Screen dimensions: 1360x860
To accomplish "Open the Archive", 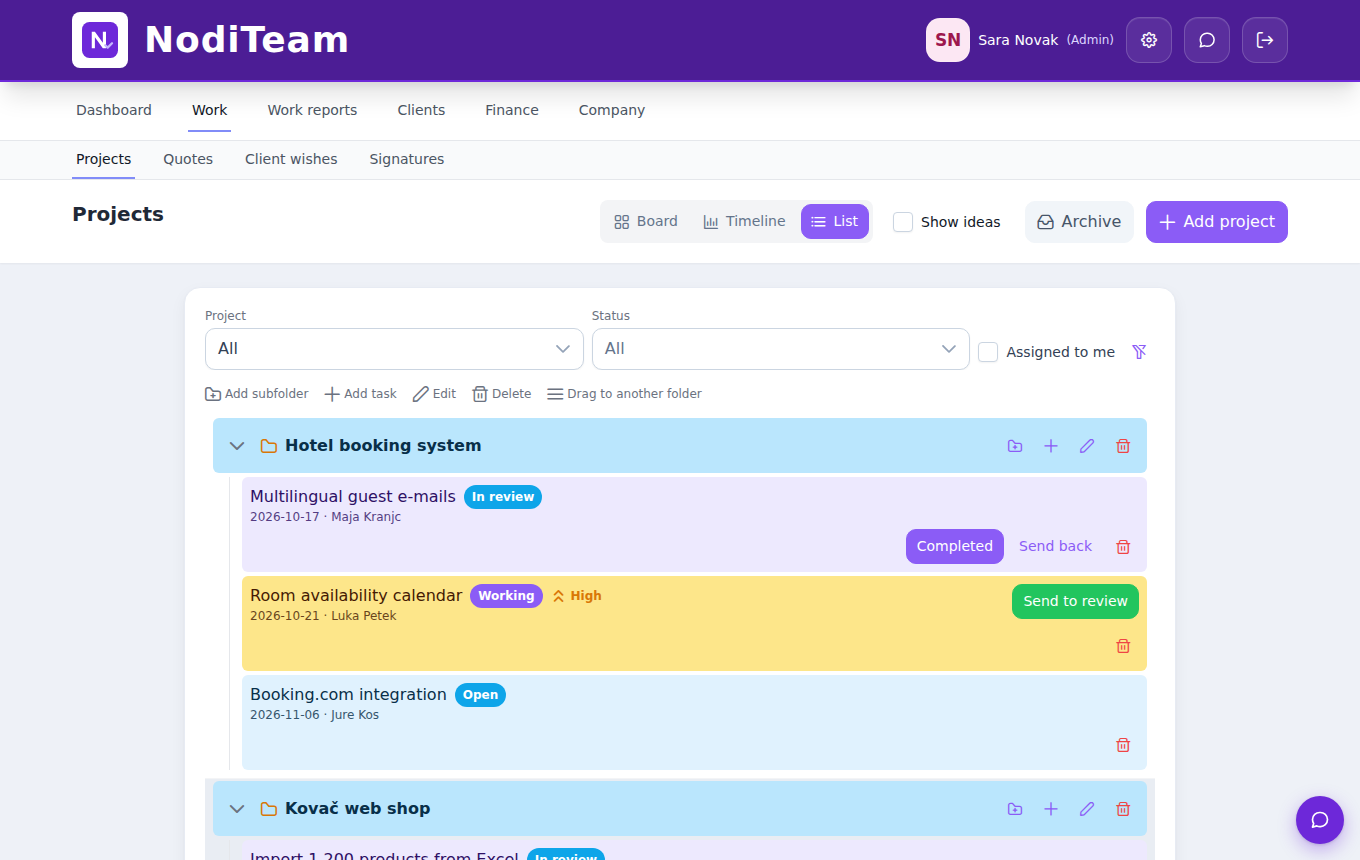I will click(1079, 222).
